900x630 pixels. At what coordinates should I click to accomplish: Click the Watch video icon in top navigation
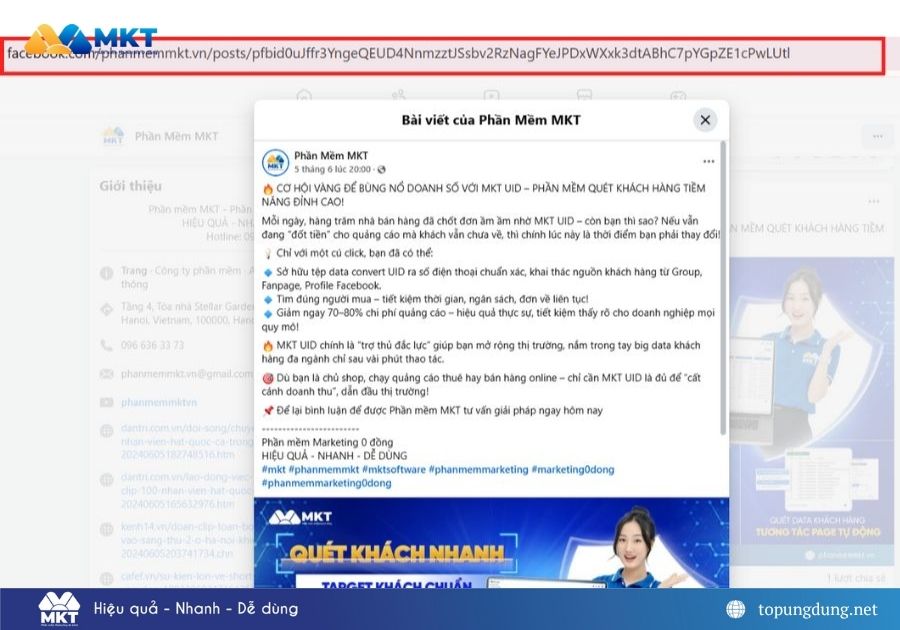click(x=491, y=95)
